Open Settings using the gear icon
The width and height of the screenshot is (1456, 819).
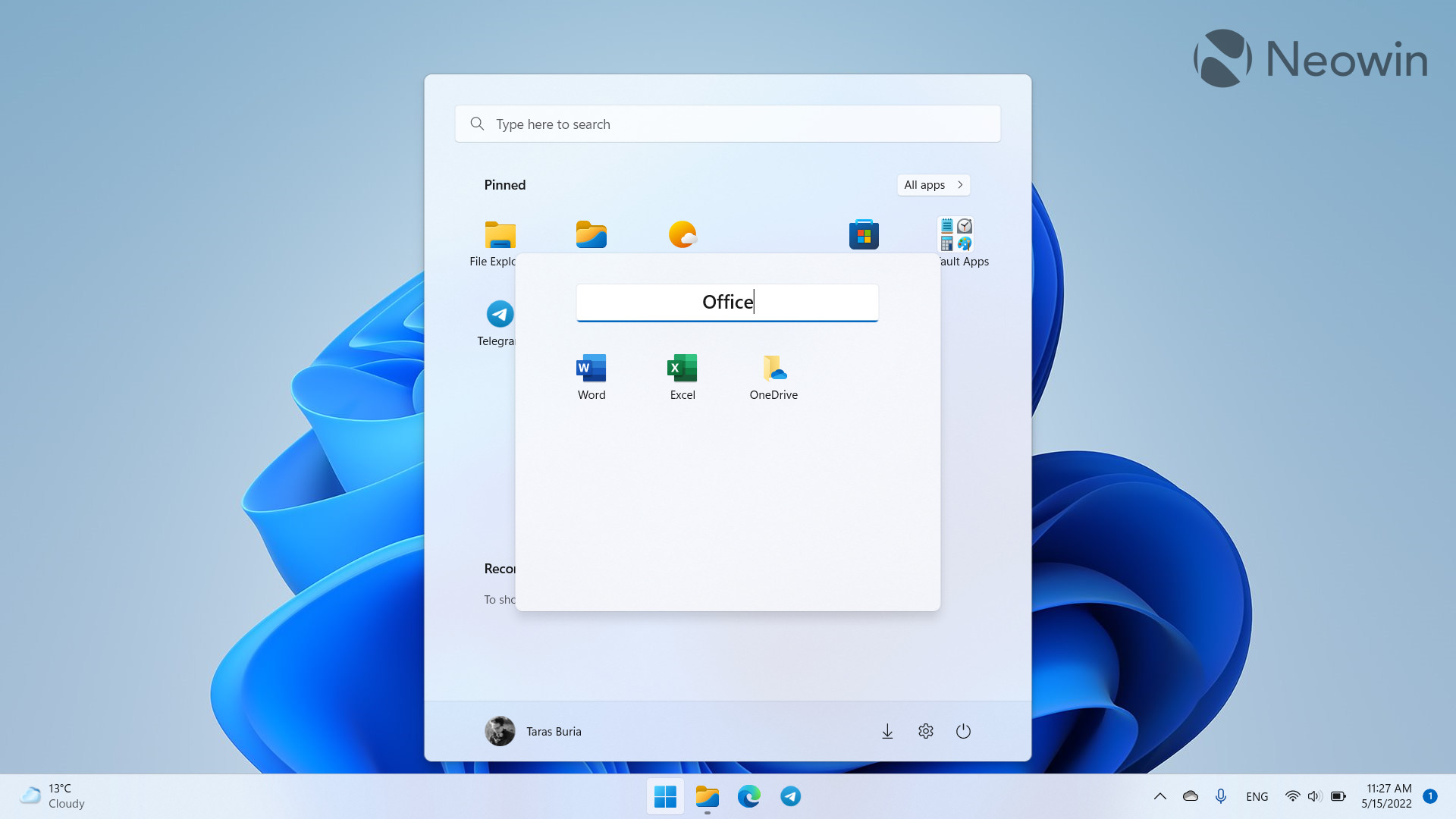(925, 730)
